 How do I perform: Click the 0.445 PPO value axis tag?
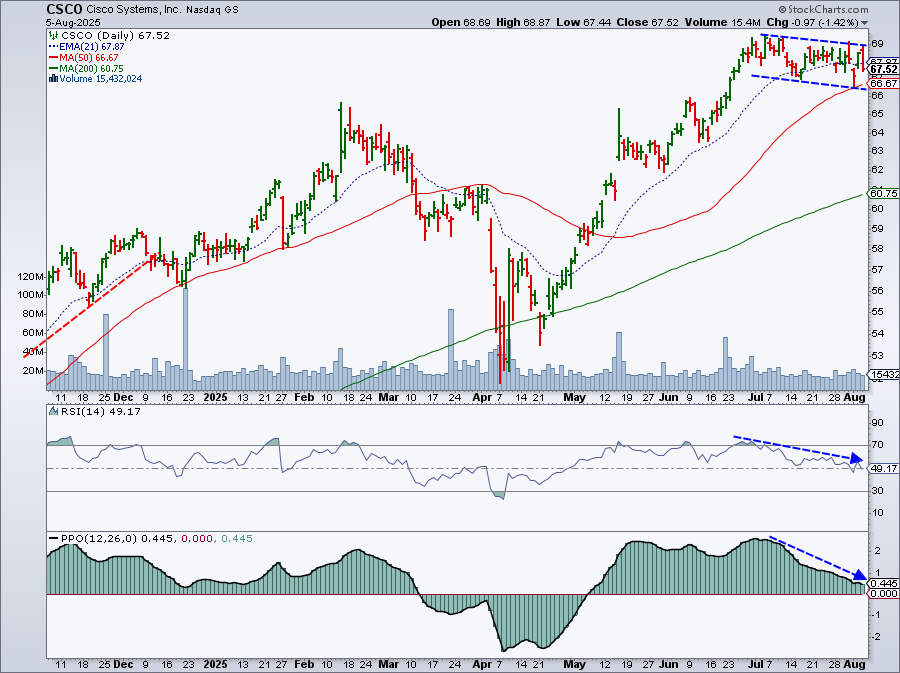point(882,583)
